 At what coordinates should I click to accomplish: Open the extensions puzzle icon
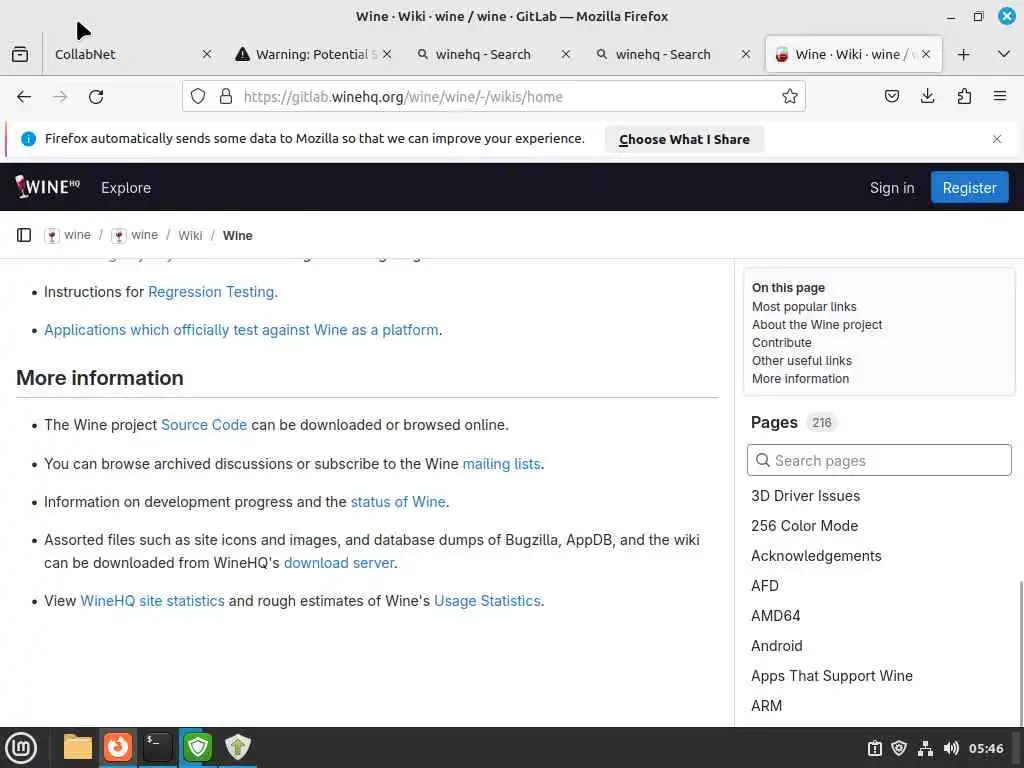[x=964, y=97]
